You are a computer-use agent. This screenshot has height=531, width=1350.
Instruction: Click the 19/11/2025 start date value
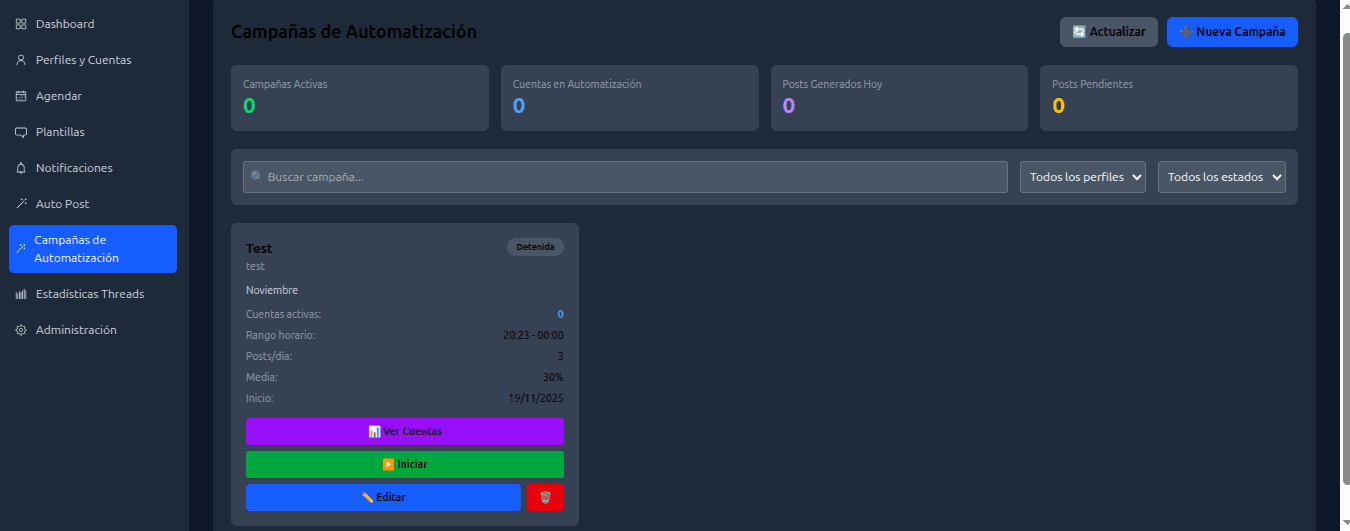(536, 398)
